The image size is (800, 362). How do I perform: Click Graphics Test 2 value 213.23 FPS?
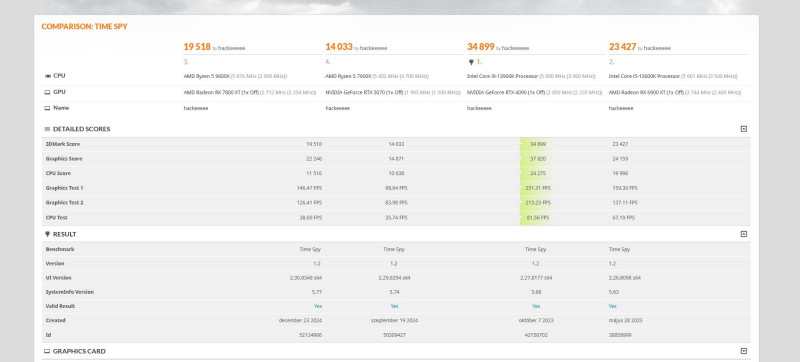[x=538, y=203]
